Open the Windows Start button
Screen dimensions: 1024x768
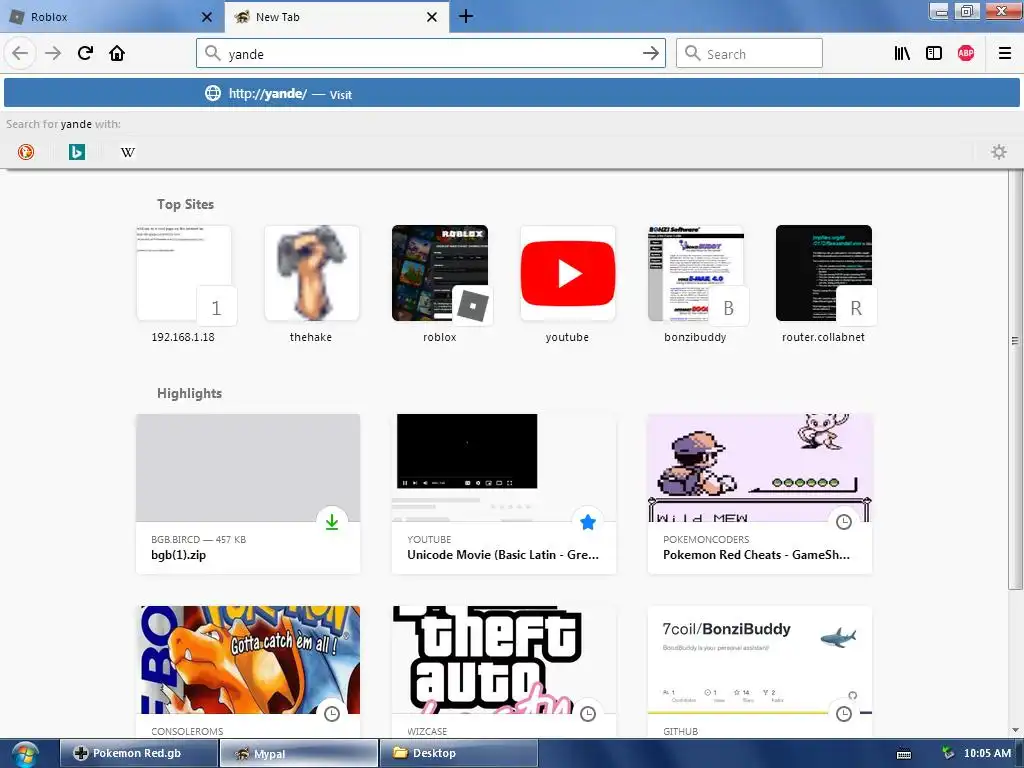[25, 754]
